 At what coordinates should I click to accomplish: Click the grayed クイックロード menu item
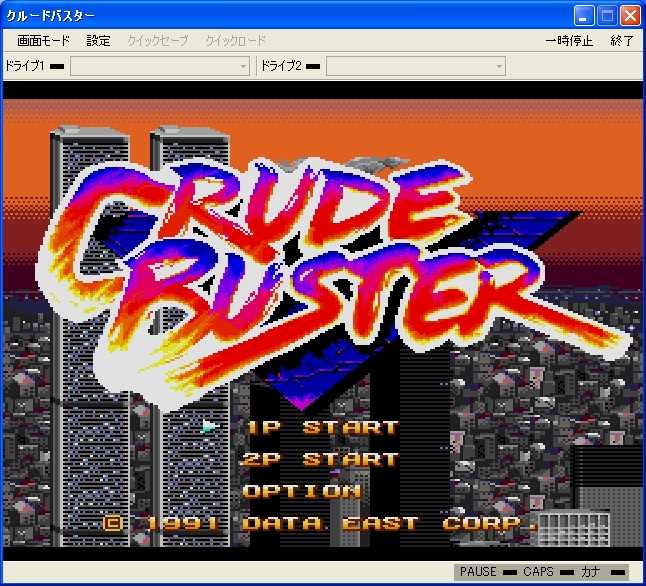click(x=236, y=41)
